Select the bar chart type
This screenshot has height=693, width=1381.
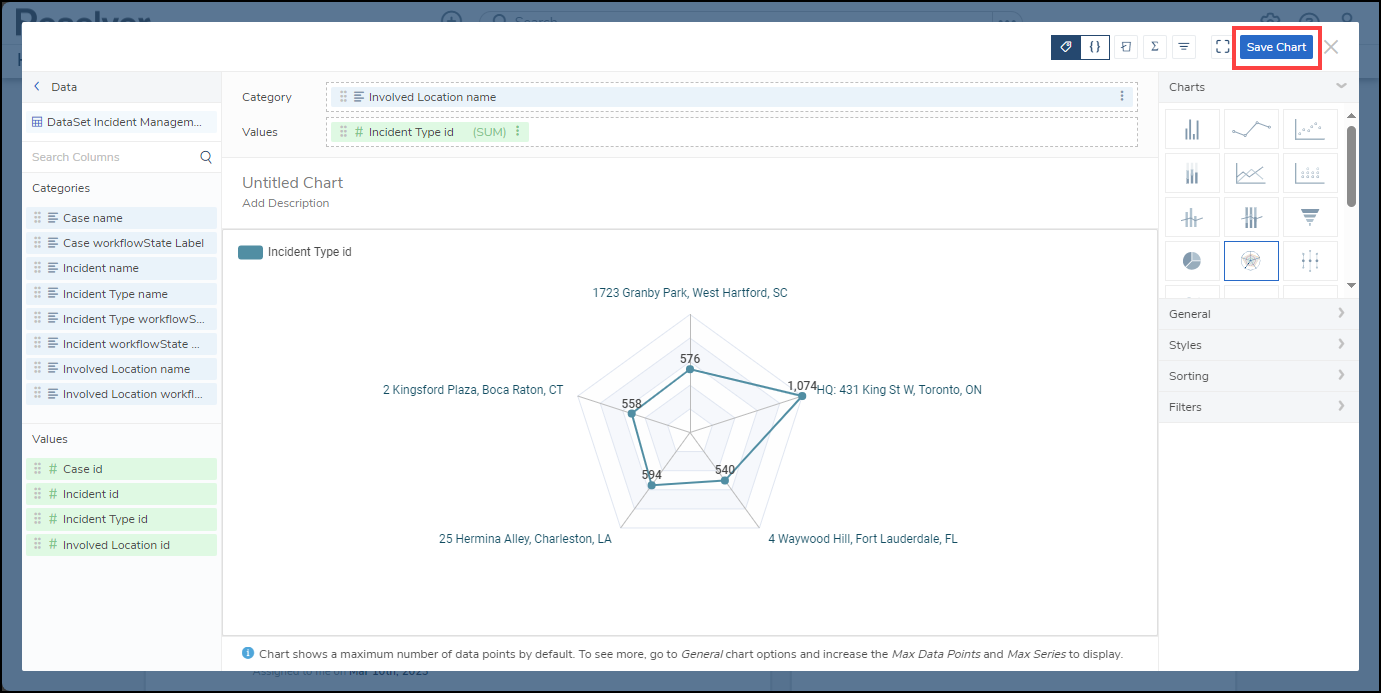point(1192,129)
